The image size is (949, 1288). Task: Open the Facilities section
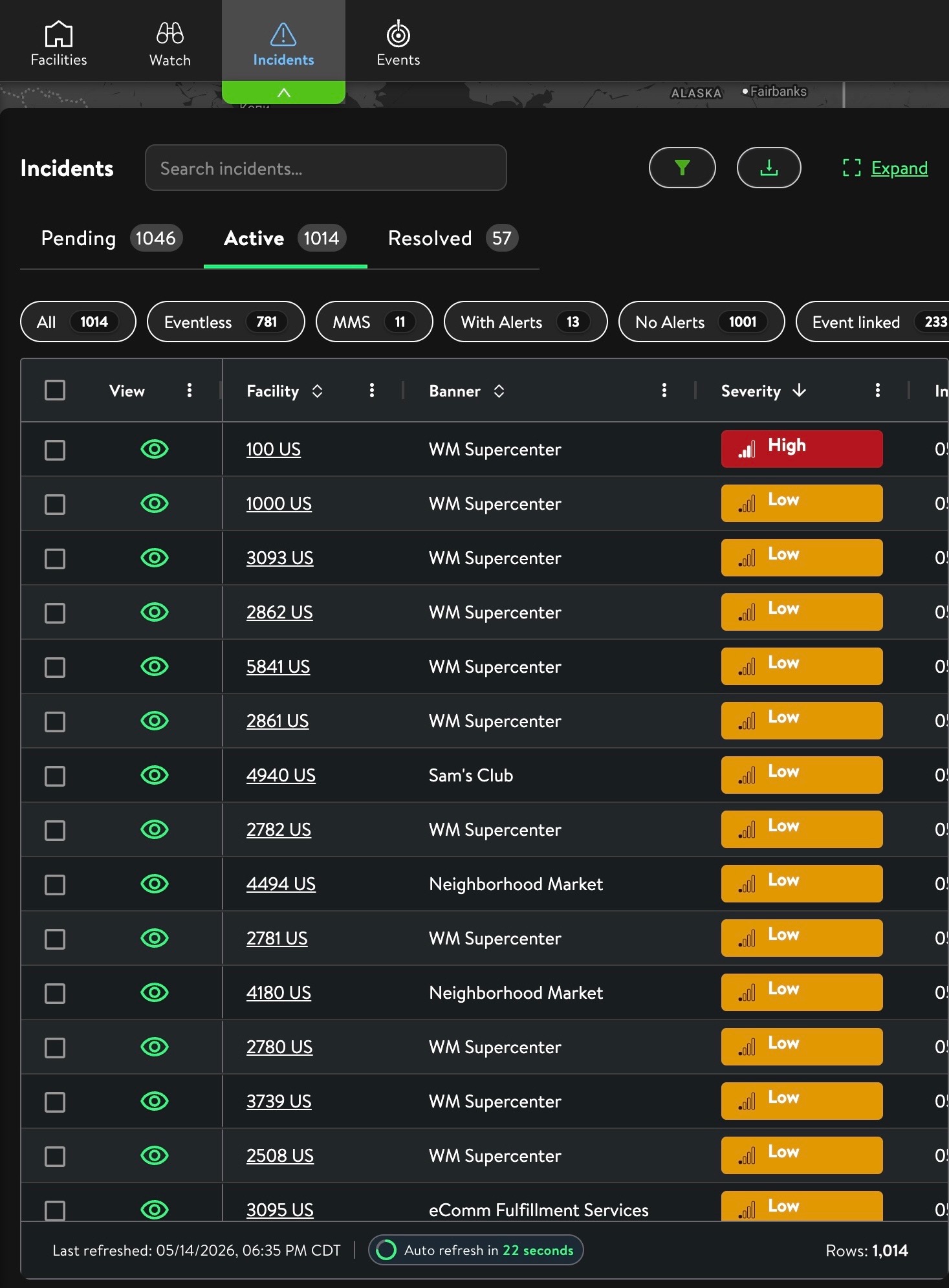(59, 43)
